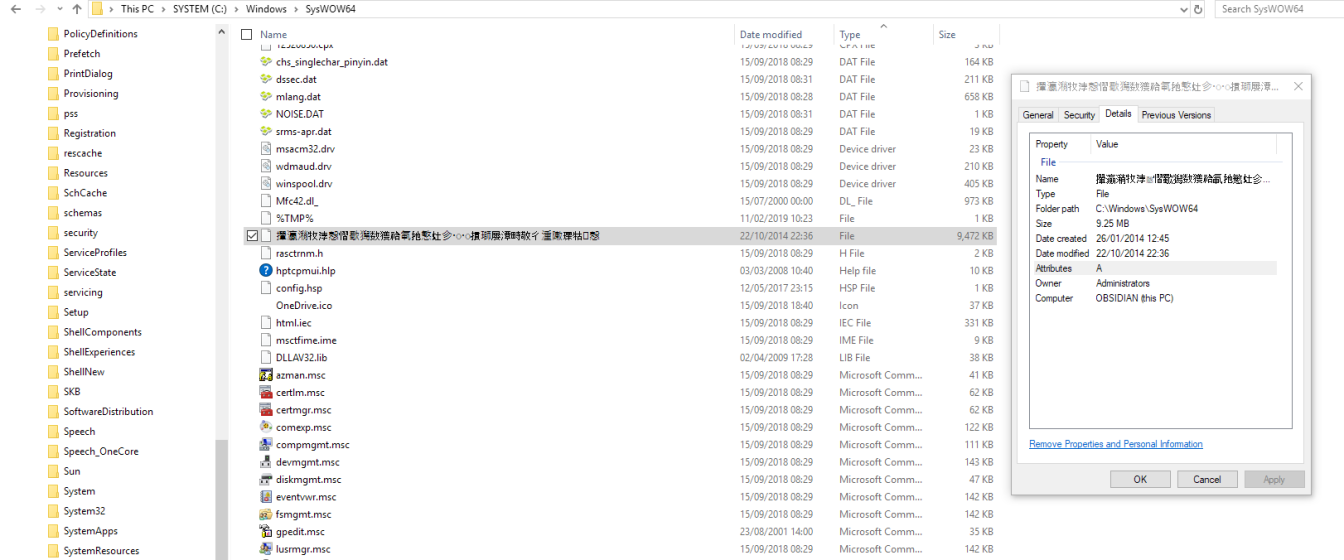Screen dimensions: 1344x560
Task: Sort by Size column header
Action: (x=946, y=34)
